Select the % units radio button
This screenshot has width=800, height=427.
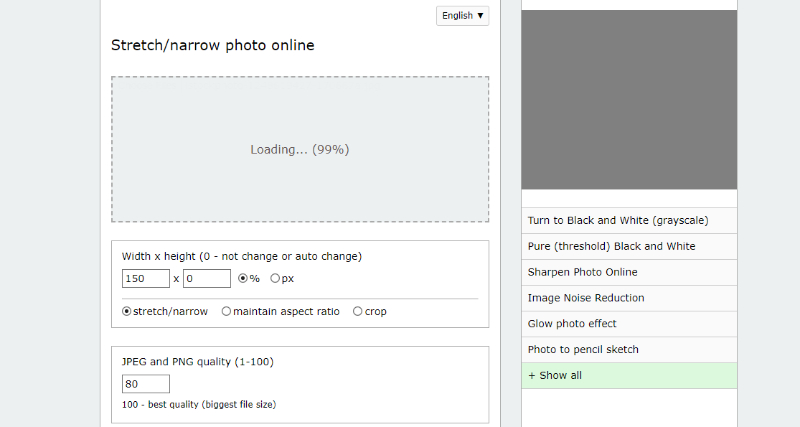243,278
